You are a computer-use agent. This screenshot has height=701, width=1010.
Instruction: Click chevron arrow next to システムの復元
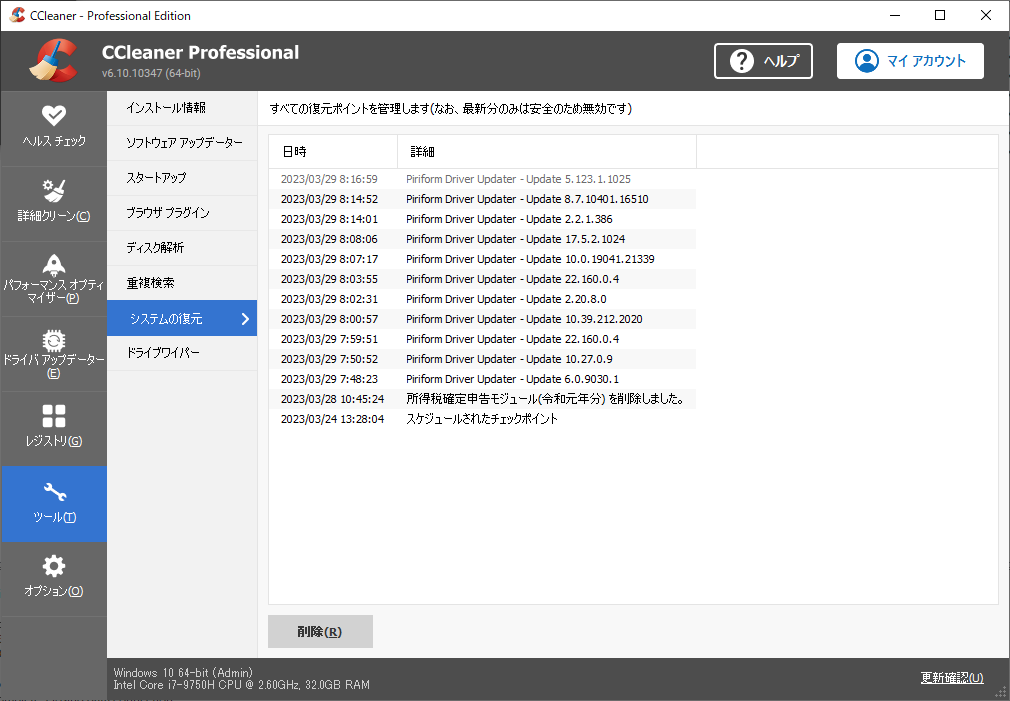245,318
